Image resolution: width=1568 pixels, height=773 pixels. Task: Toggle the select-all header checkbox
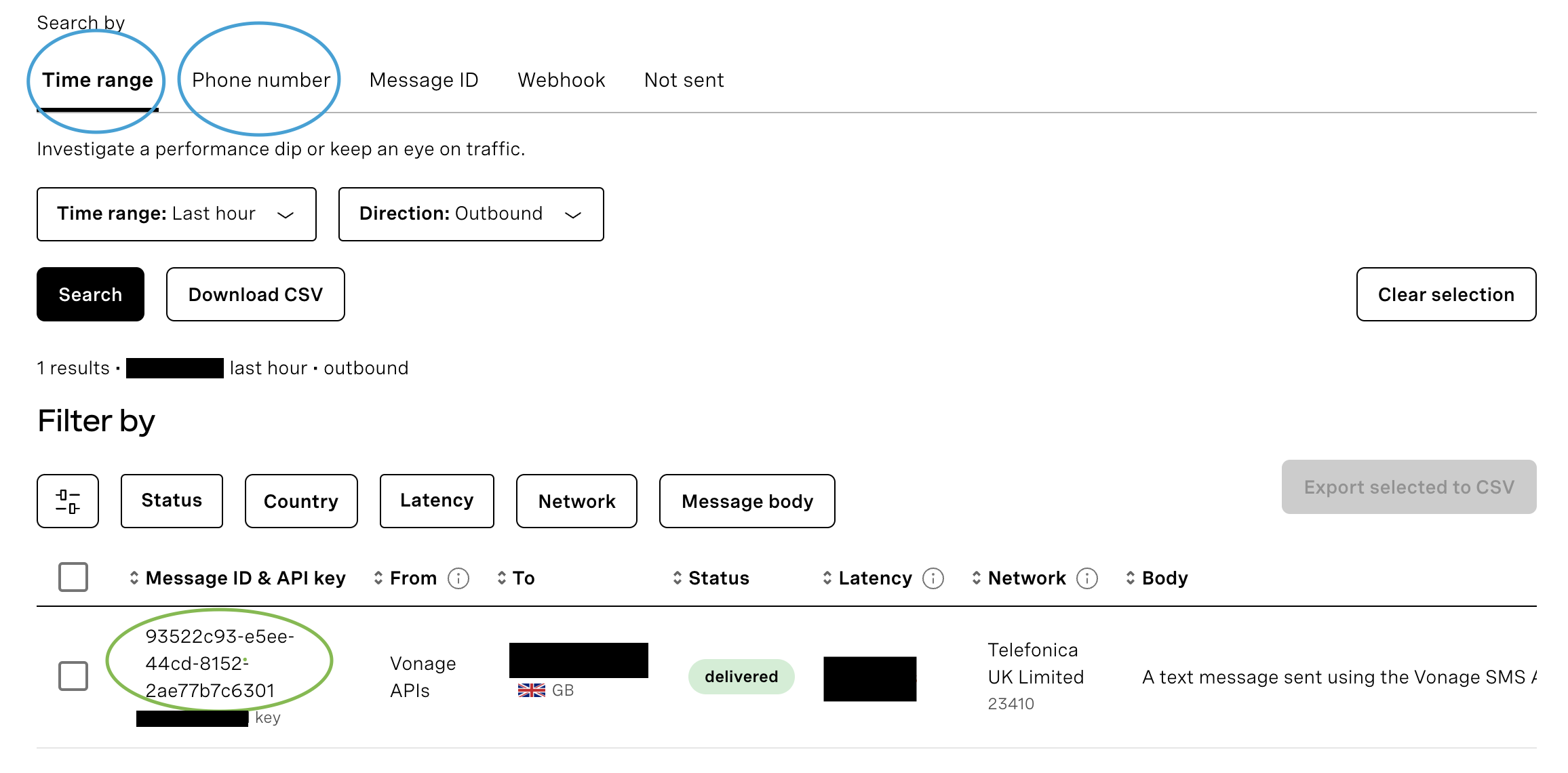(x=73, y=577)
